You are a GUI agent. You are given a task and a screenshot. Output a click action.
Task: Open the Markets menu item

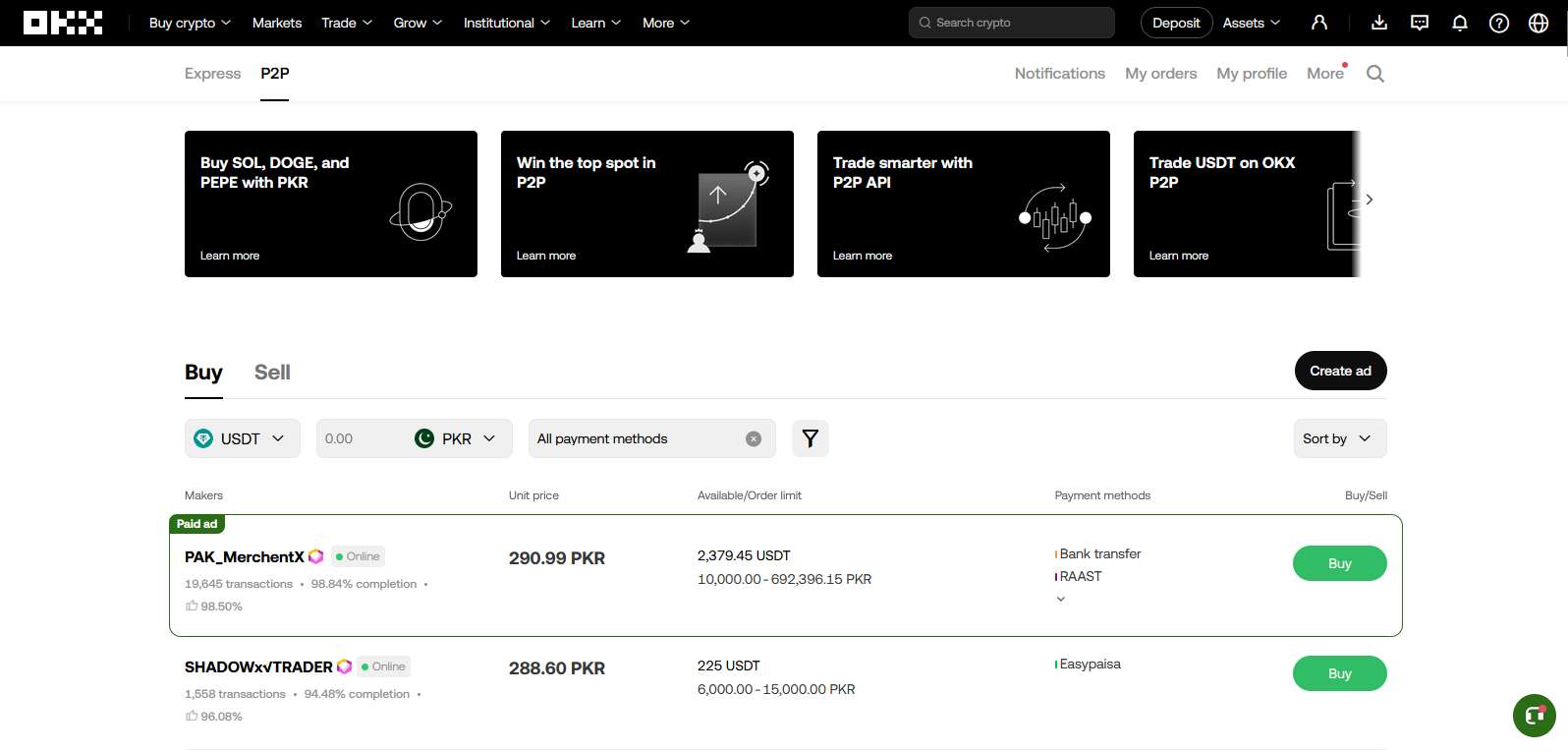click(277, 23)
